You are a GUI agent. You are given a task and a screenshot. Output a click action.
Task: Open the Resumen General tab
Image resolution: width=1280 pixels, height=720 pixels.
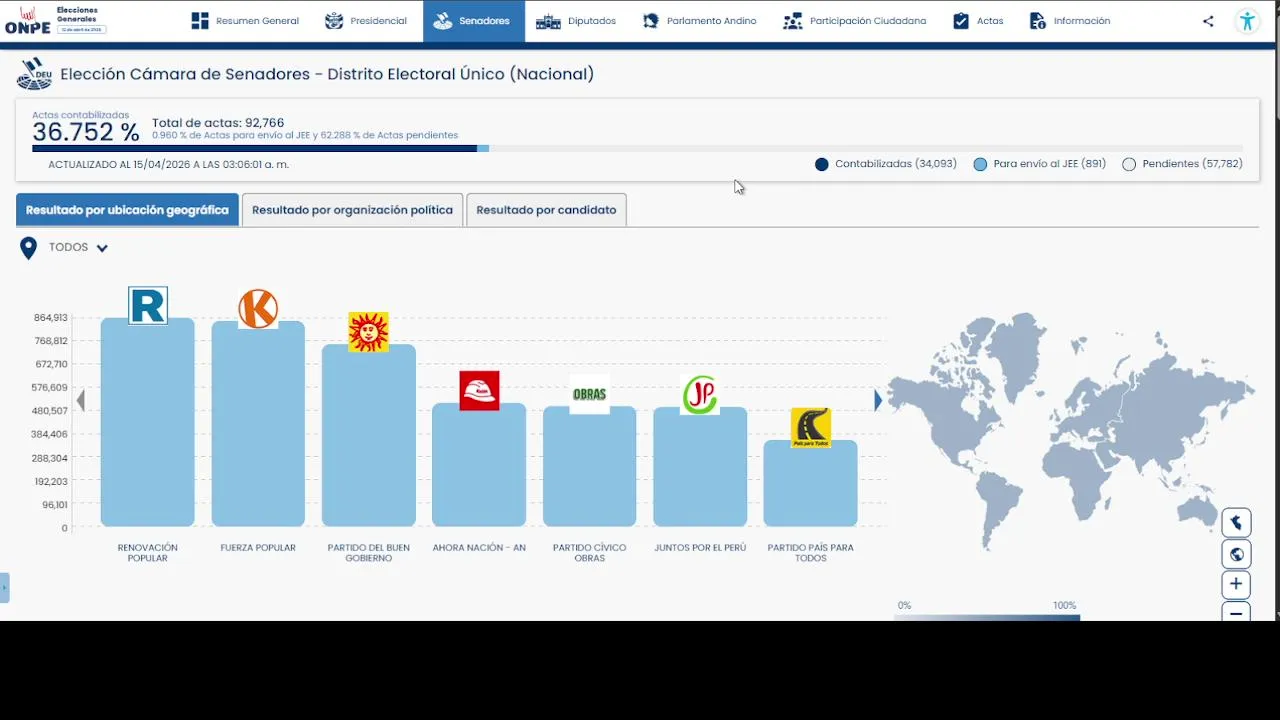pyautogui.click(x=245, y=21)
